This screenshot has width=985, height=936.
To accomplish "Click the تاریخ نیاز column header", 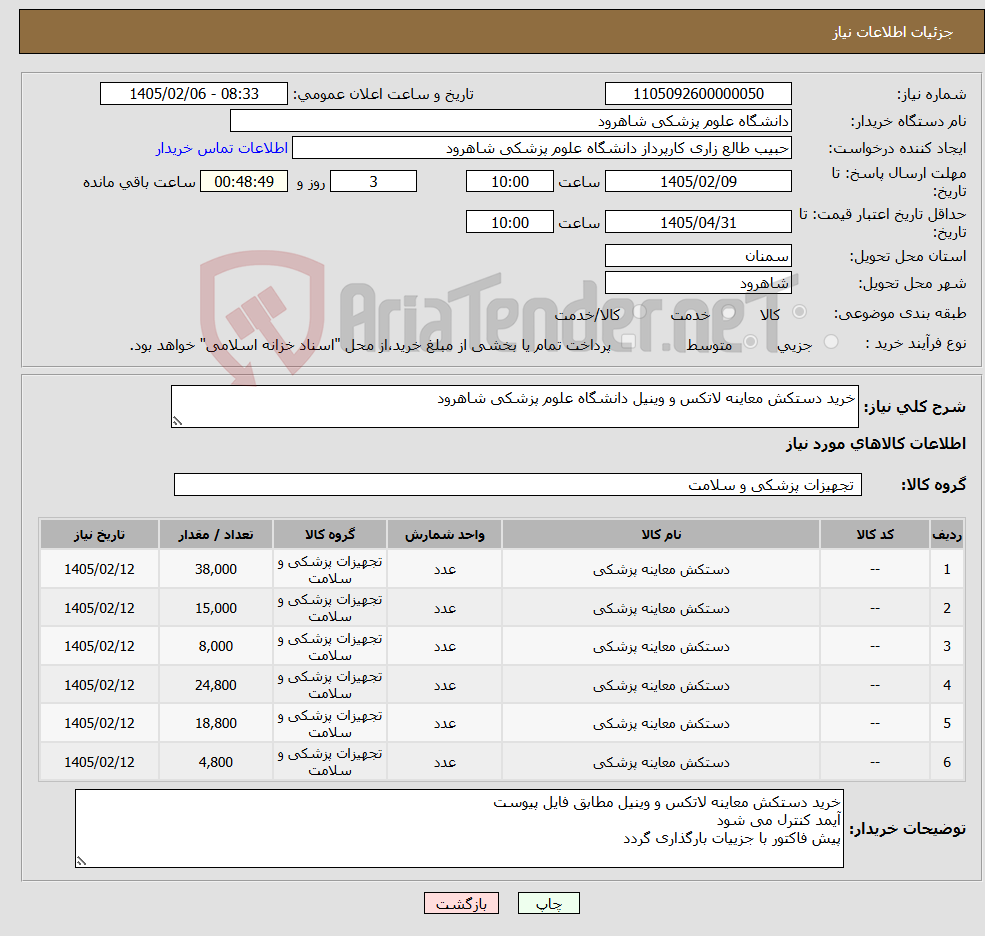I will [99, 535].
